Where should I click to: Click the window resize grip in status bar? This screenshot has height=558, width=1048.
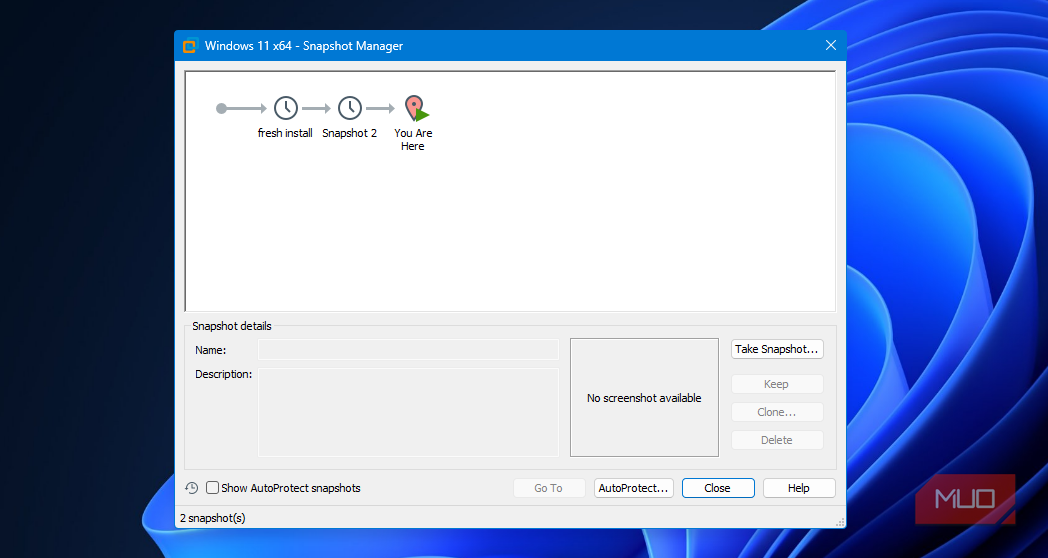tap(839, 522)
